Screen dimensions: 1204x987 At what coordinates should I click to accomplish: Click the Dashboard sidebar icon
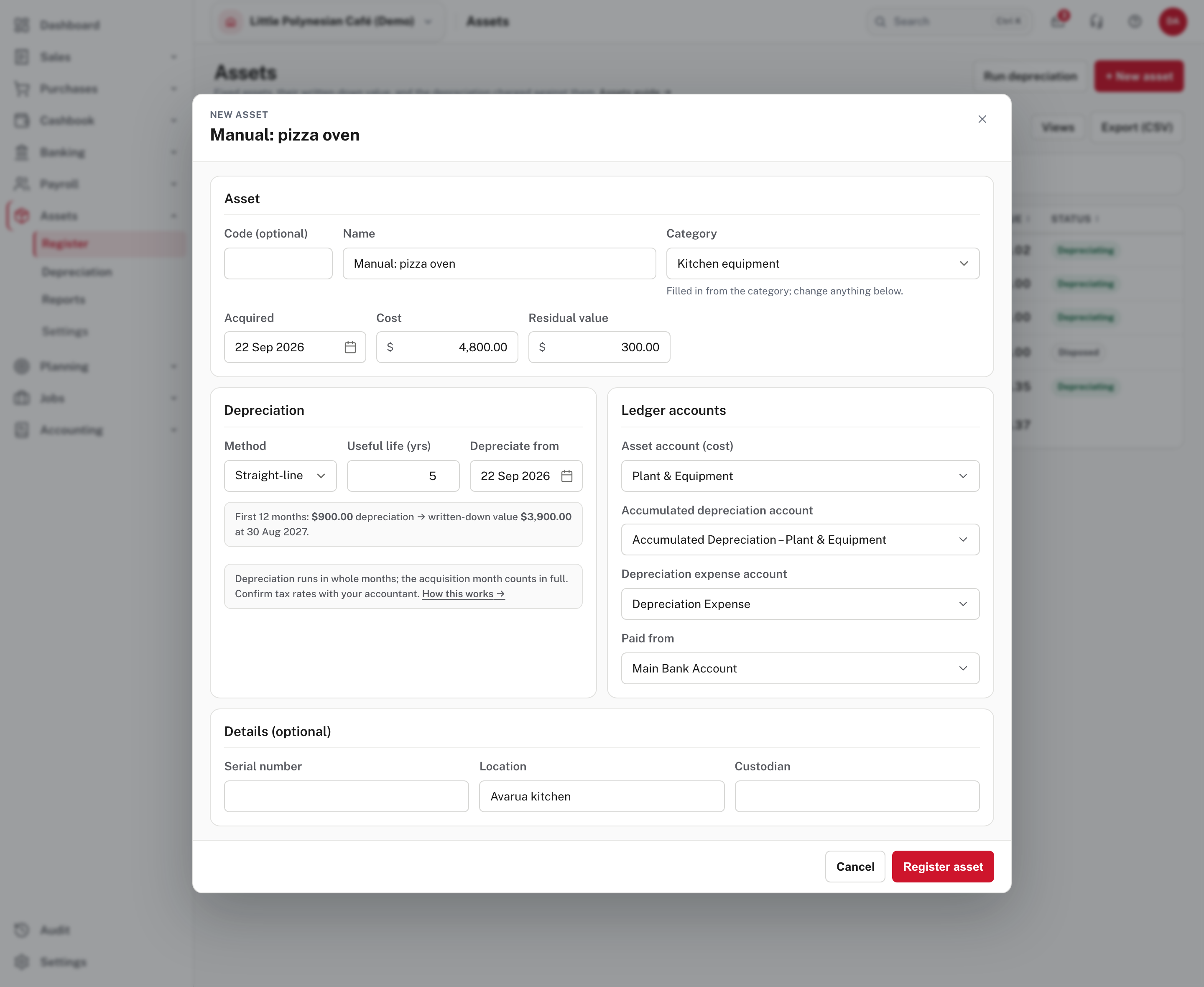[22, 25]
